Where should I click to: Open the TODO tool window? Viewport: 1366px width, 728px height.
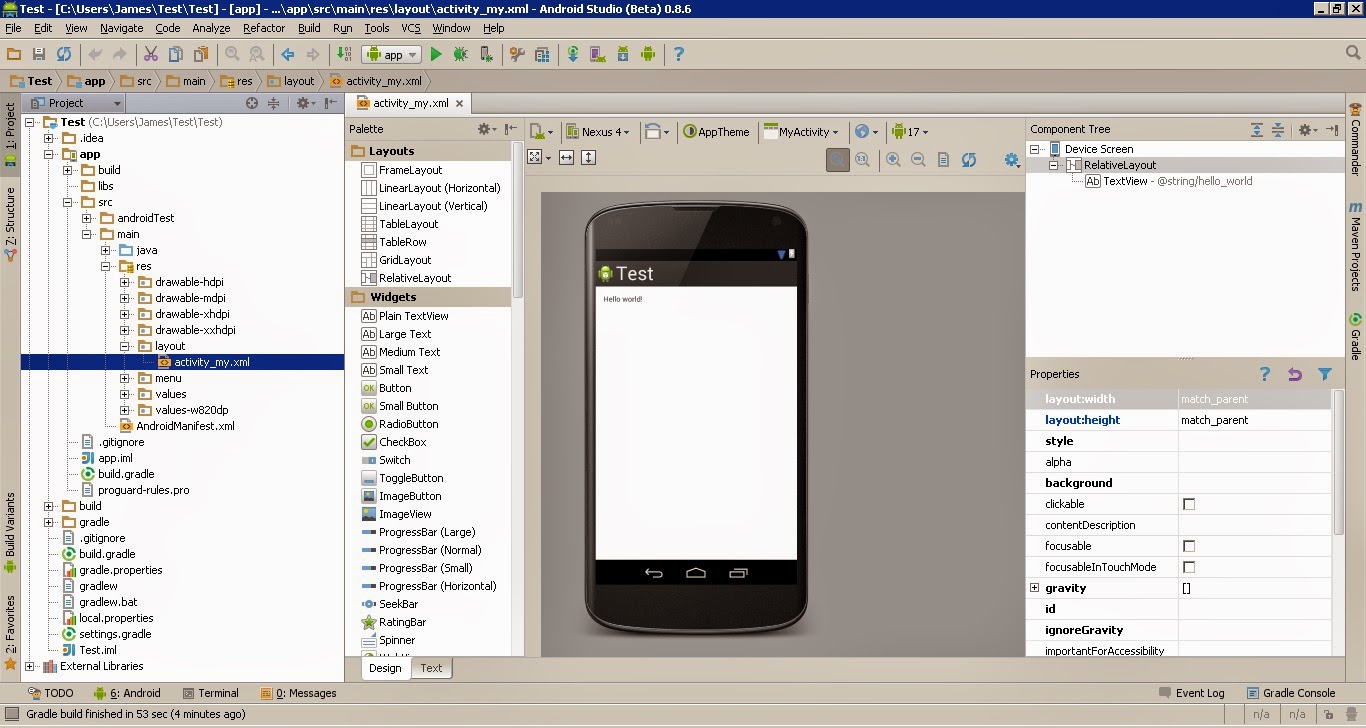[x=50, y=693]
